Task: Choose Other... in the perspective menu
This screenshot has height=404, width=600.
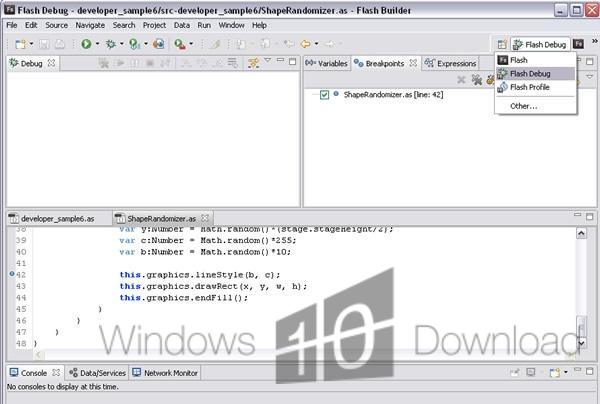Action: [536, 106]
